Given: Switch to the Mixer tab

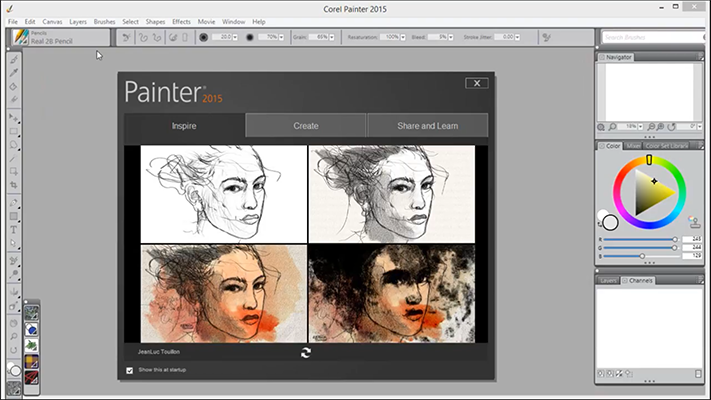Looking at the screenshot, I should pyautogui.click(x=633, y=146).
